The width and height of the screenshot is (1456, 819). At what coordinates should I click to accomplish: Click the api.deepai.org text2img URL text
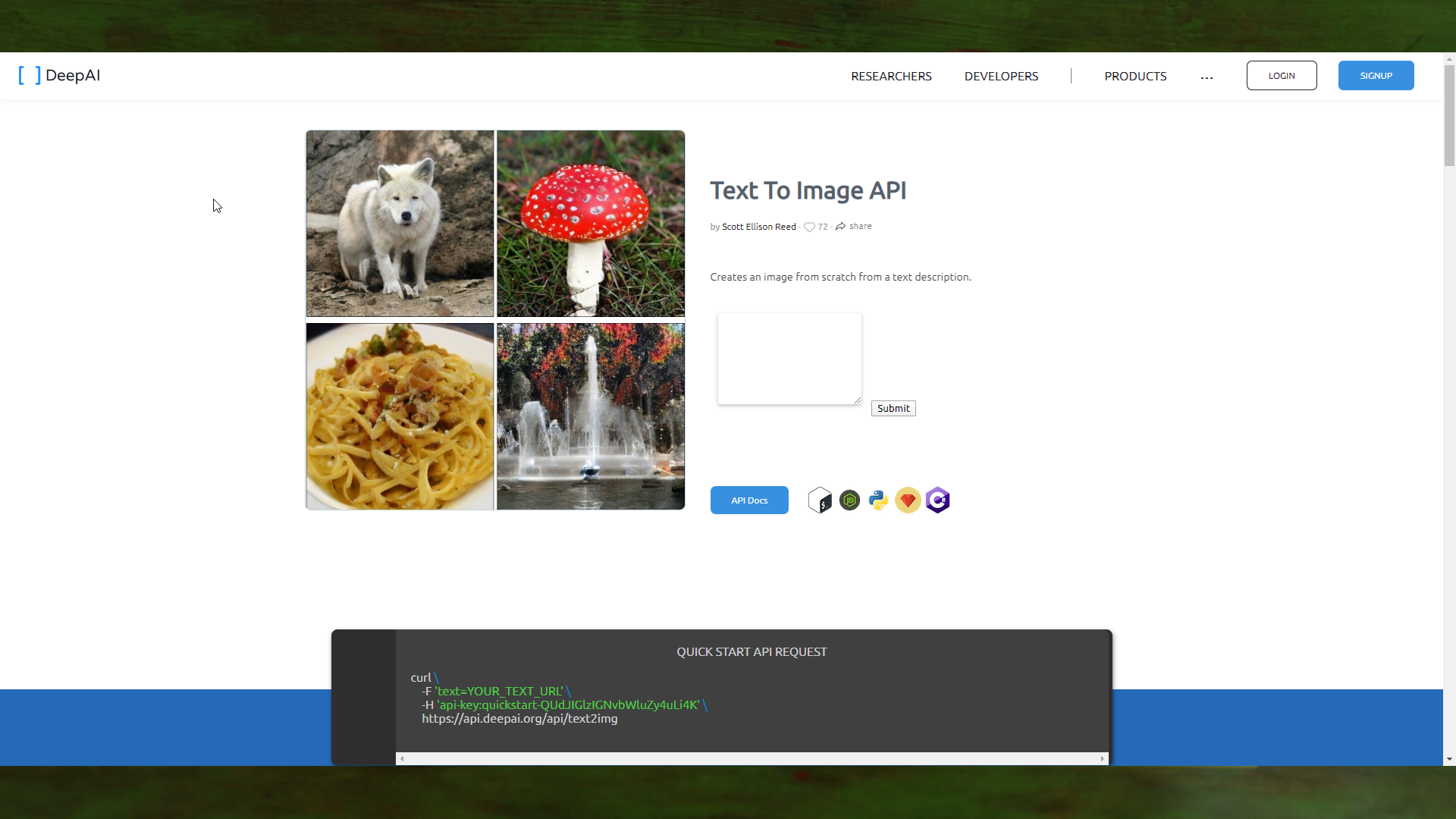pyautogui.click(x=519, y=718)
